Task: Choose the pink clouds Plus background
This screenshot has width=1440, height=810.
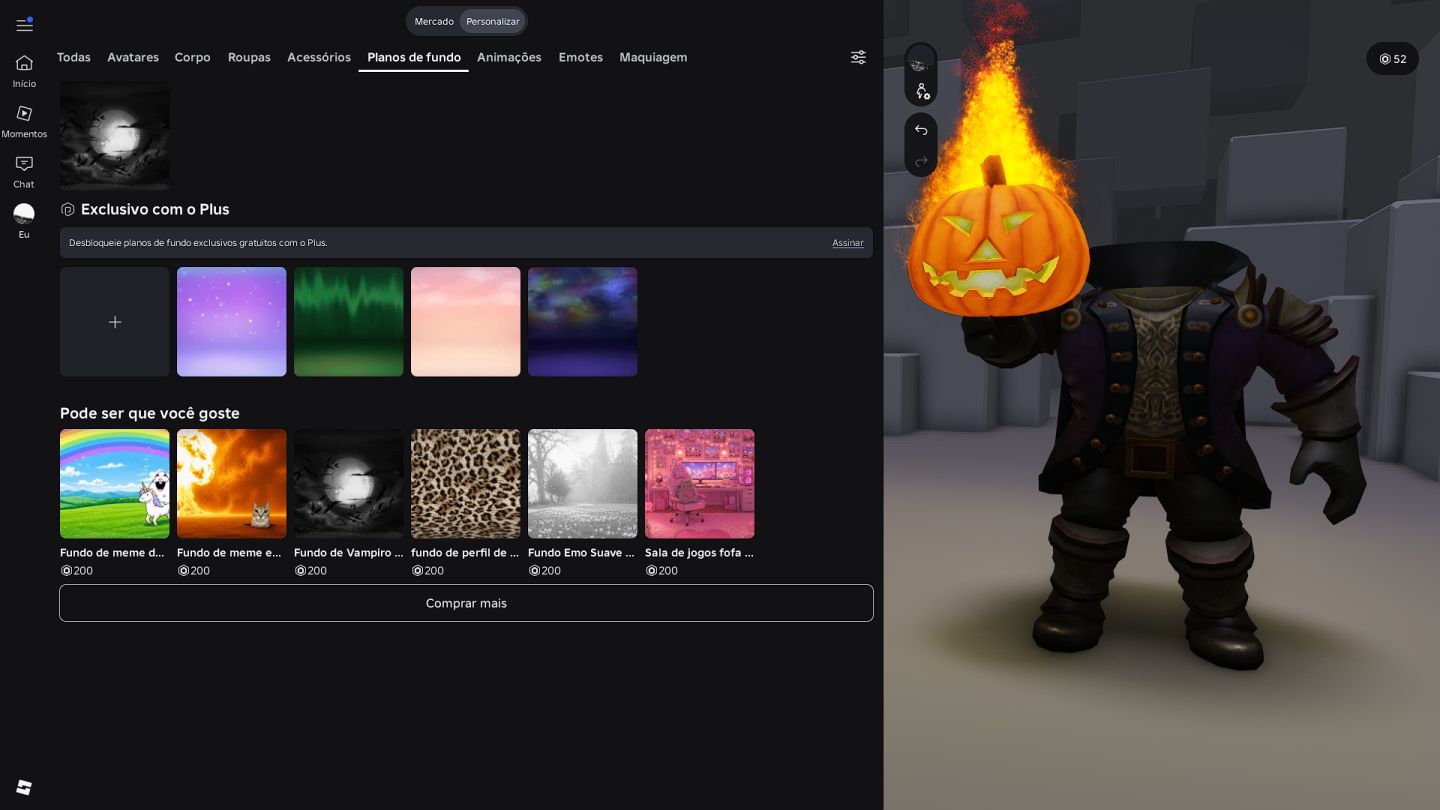Action: coord(466,322)
